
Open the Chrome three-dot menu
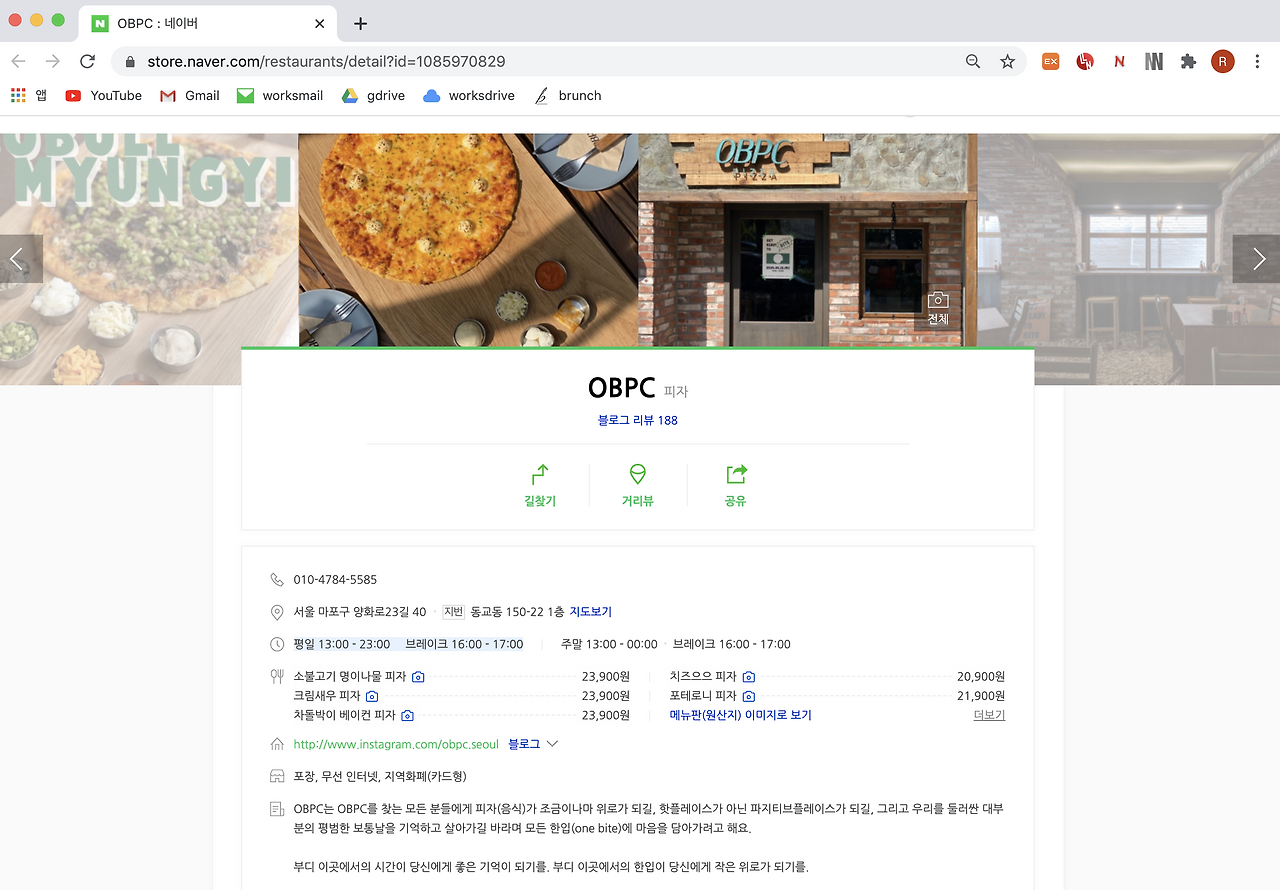(1258, 61)
